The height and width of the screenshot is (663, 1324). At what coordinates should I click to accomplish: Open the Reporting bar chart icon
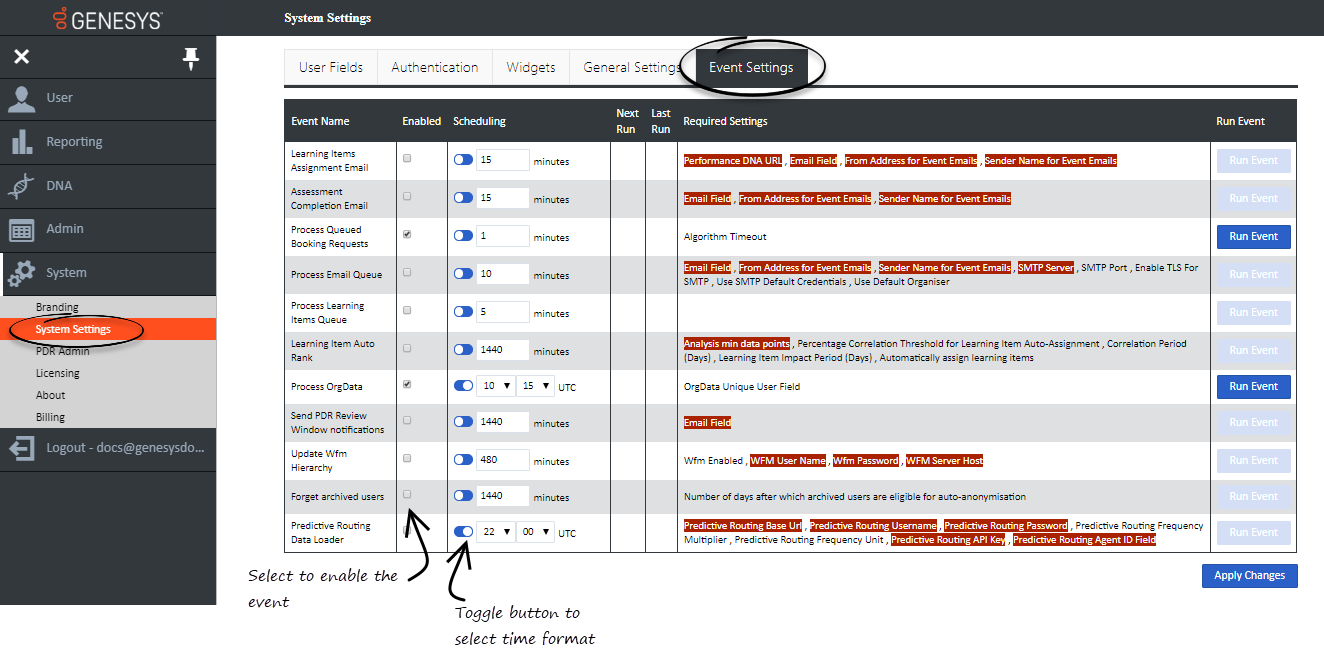click(x=22, y=142)
